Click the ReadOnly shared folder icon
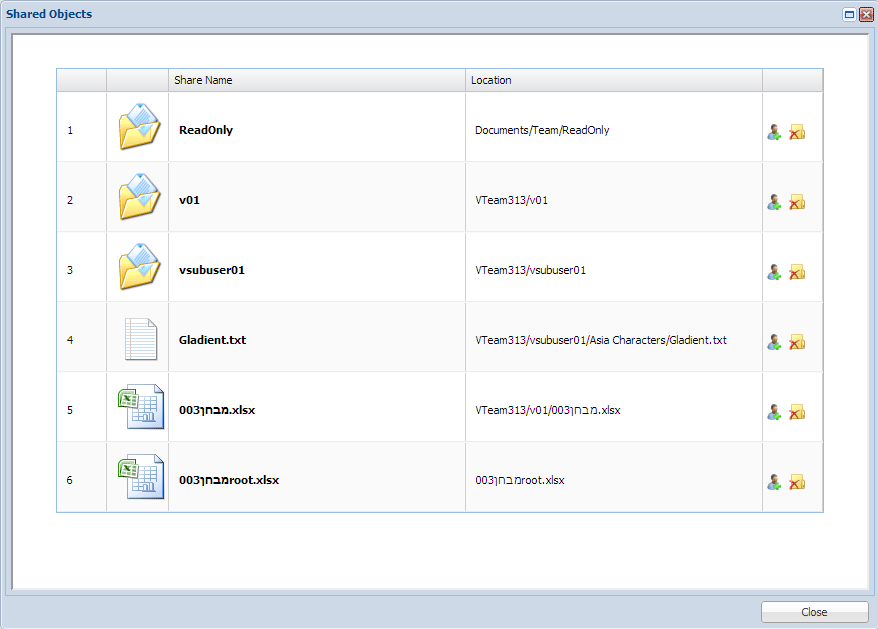The width and height of the screenshot is (878, 629). (139, 127)
